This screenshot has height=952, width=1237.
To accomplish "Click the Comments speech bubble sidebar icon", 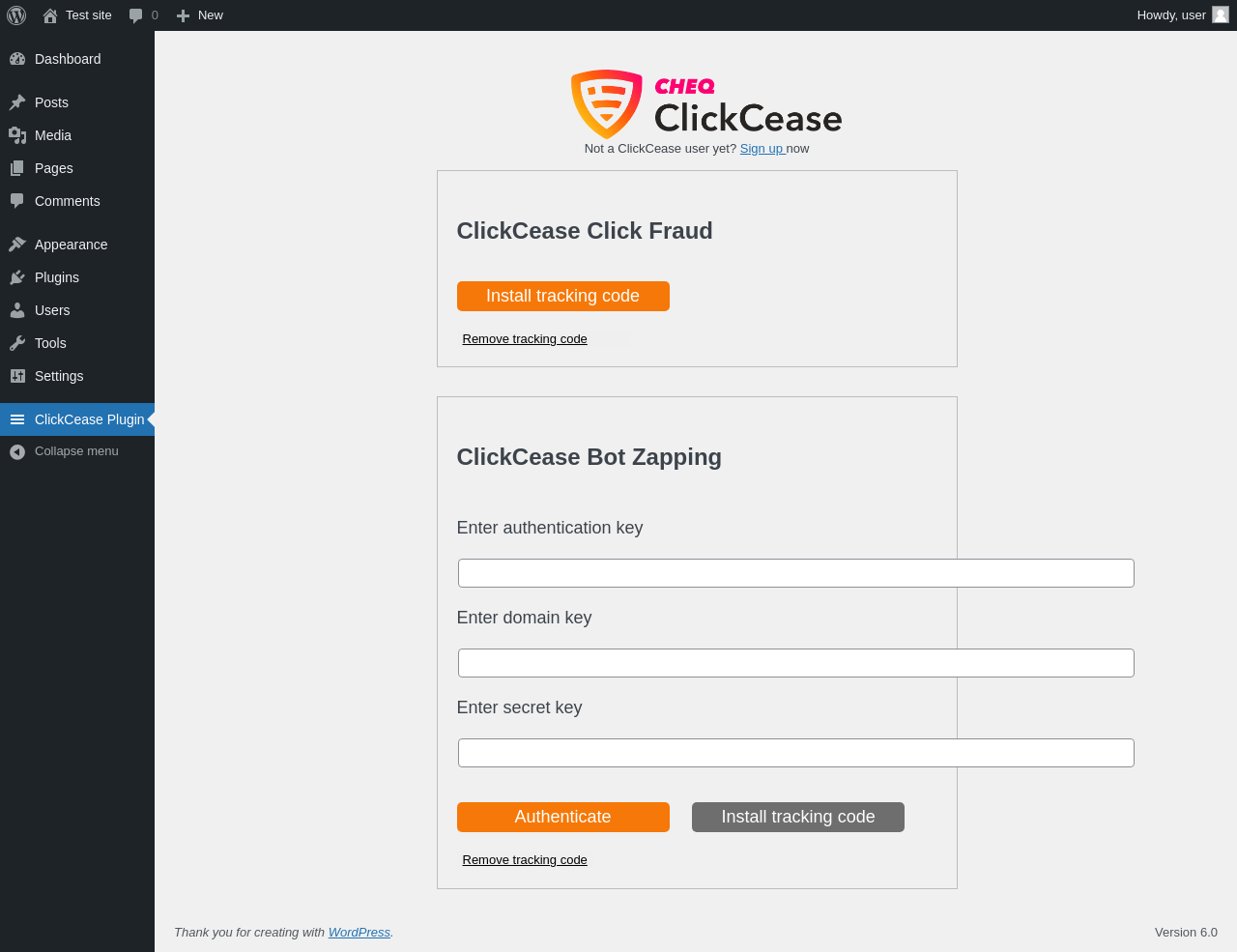I will [17, 201].
